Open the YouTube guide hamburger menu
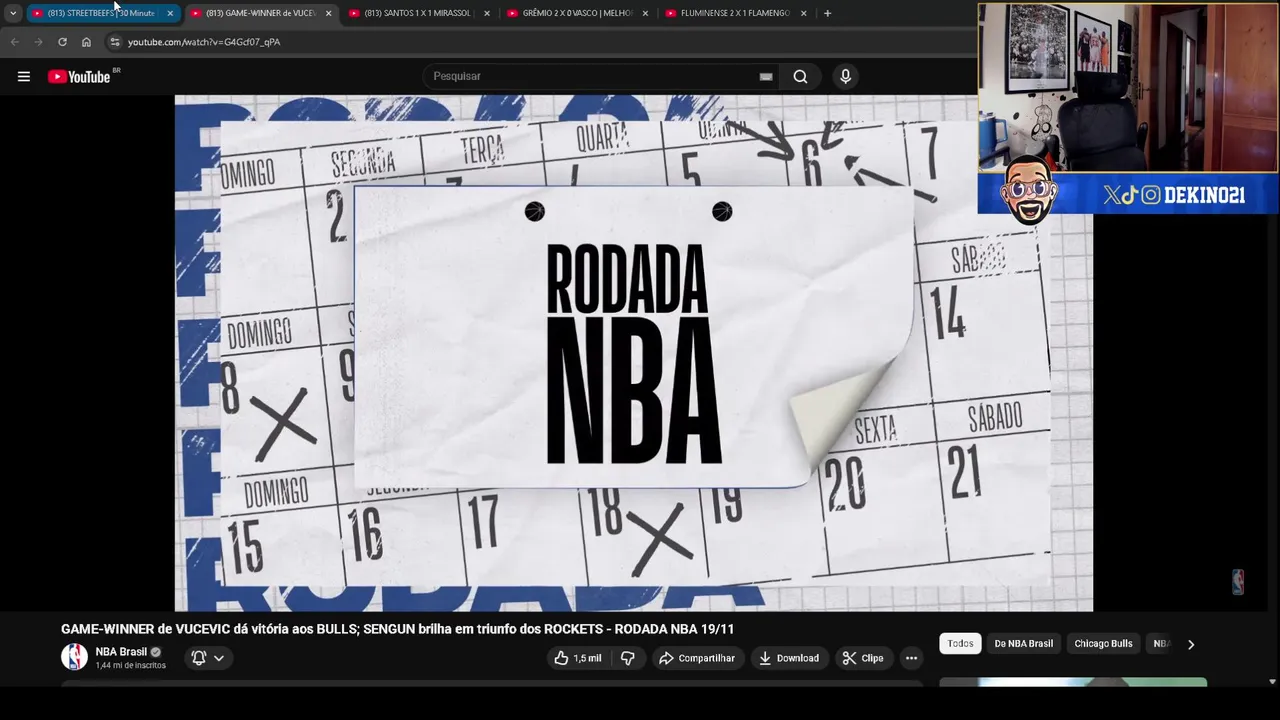Viewport: 1280px width, 720px height. coord(24,76)
